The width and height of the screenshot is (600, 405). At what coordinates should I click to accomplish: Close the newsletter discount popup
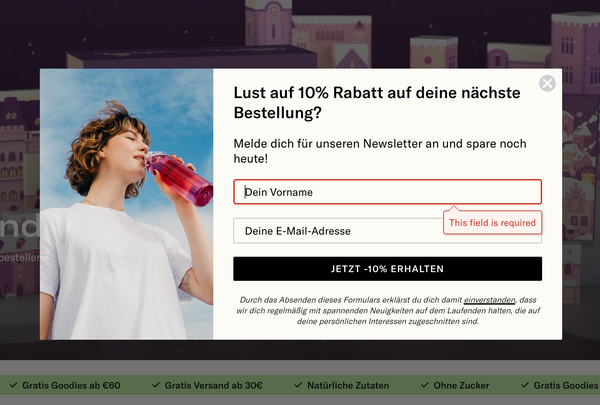(x=547, y=83)
